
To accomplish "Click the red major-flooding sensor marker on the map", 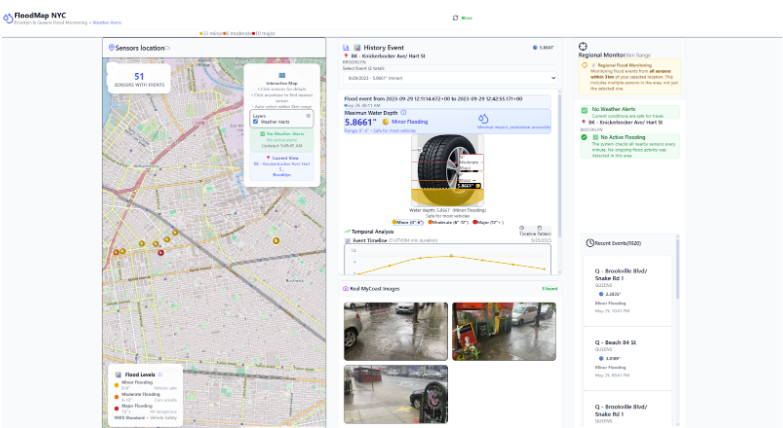I will [x=161, y=253].
